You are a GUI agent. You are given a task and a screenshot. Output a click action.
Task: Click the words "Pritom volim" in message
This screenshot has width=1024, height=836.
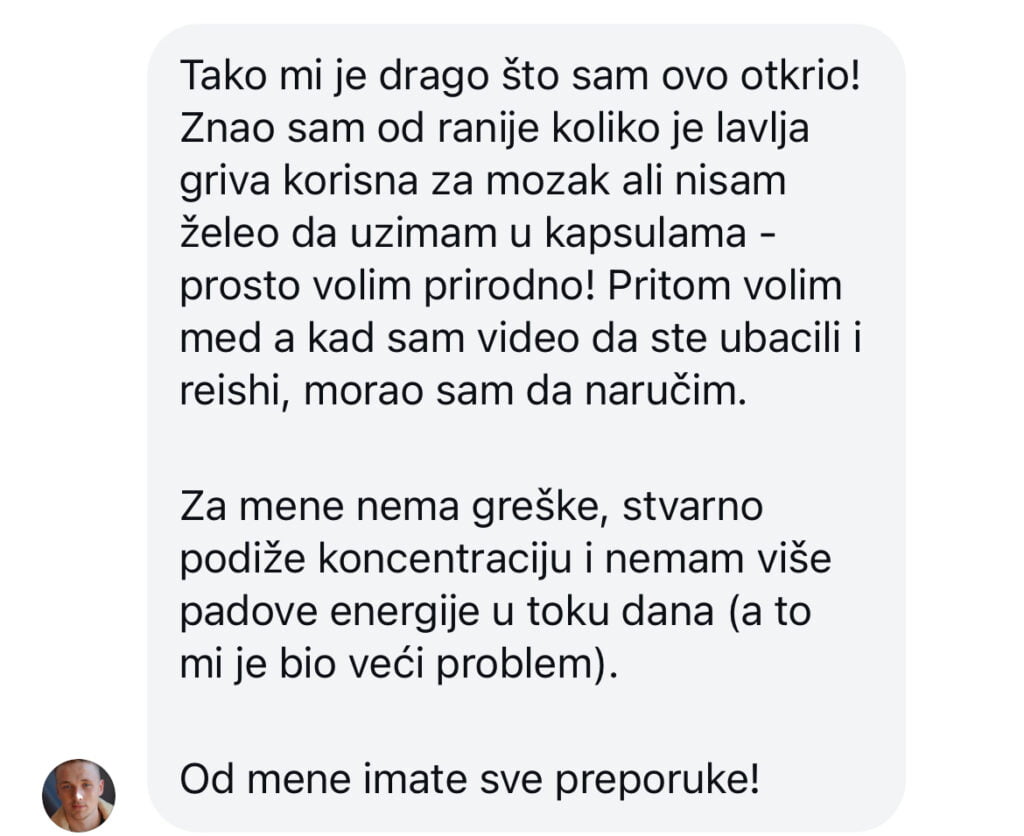point(725,286)
